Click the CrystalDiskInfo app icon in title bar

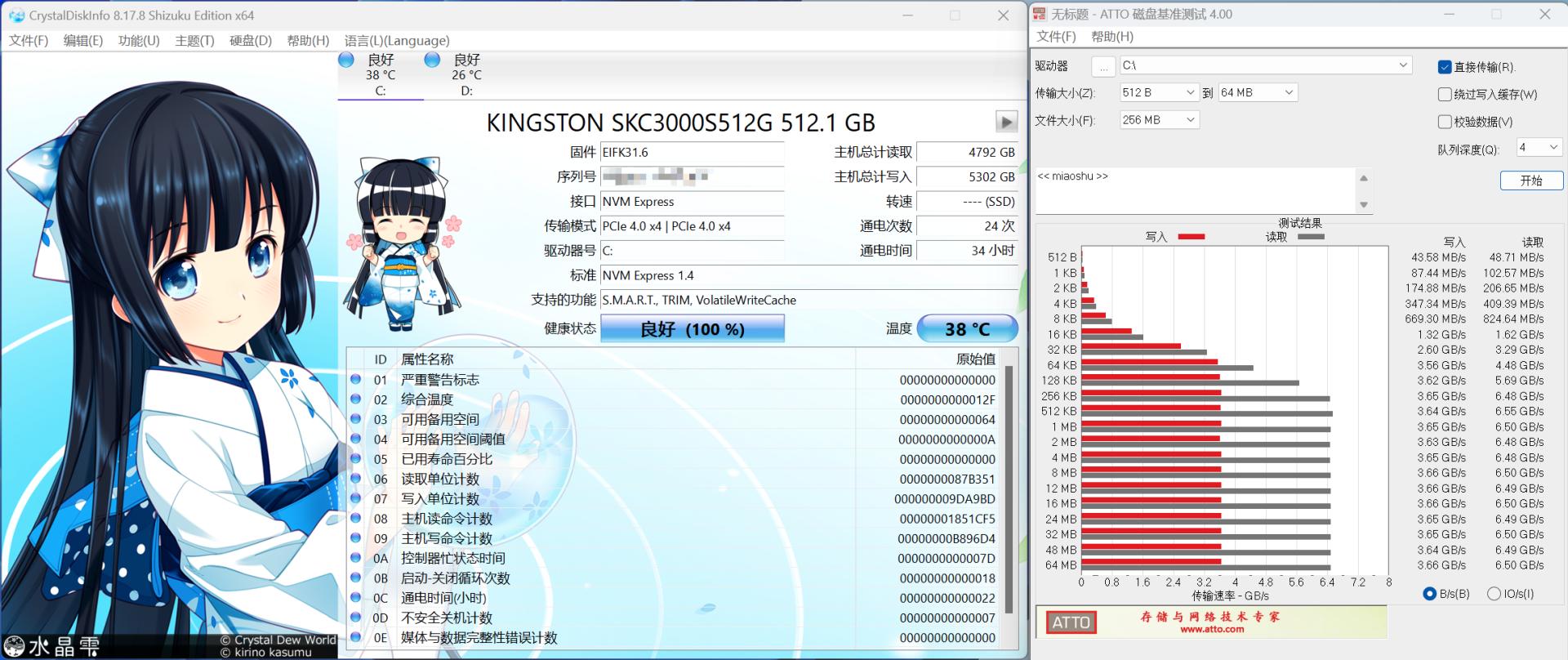tap(16, 16)
